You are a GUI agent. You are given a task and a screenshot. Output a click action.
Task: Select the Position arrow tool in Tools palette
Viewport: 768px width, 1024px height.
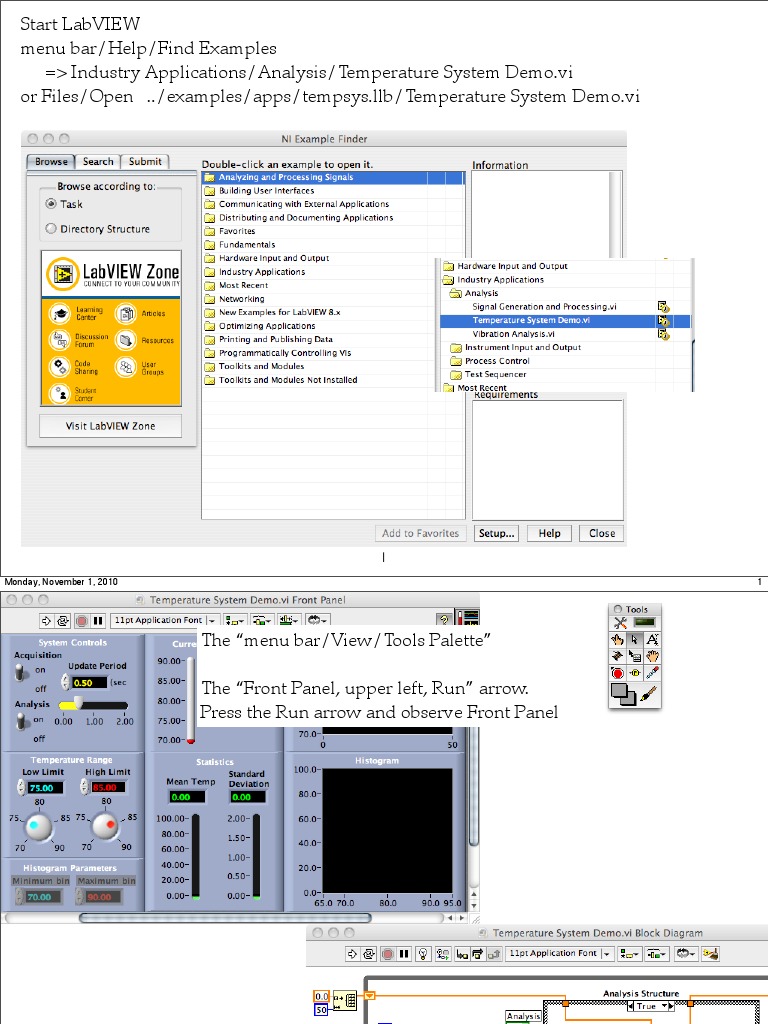[635, 640]
